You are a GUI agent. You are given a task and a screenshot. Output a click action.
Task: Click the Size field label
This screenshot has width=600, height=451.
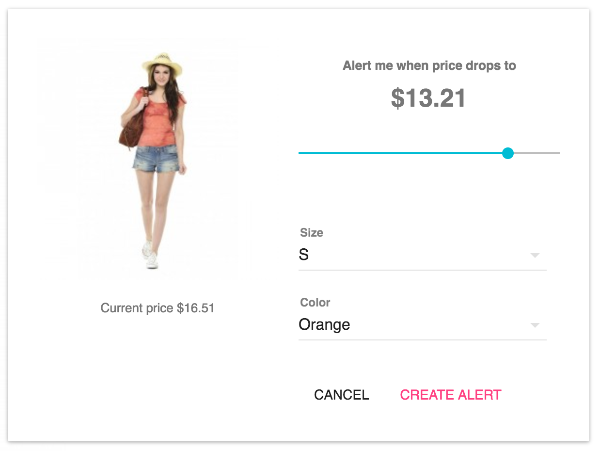coord(311,233)
